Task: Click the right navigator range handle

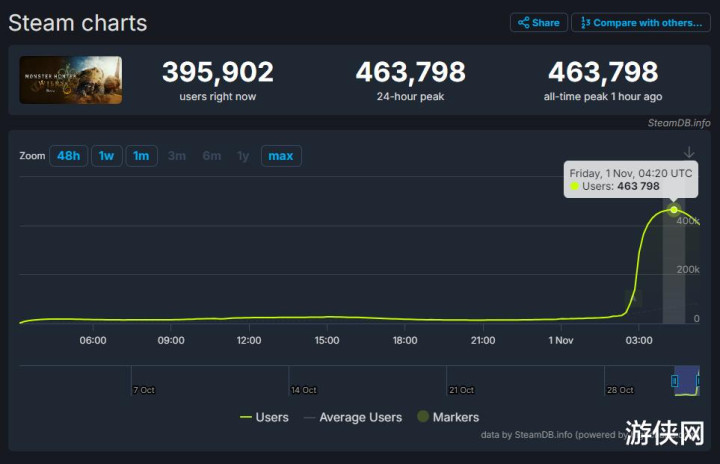Action: point(698,381)
